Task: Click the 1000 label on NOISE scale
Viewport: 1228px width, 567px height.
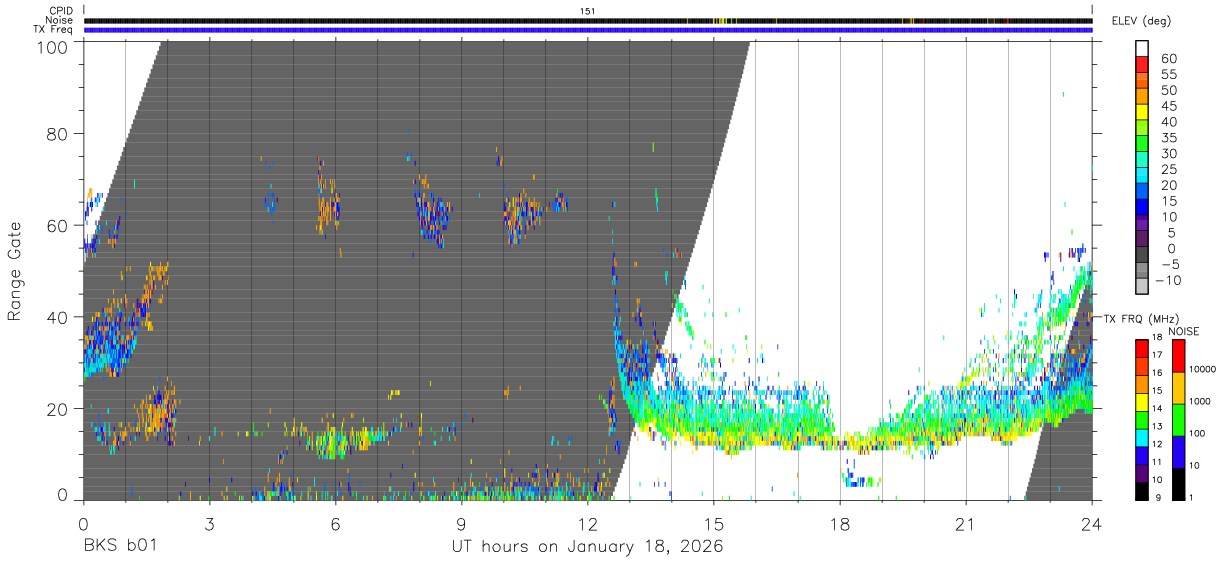Action: tap(1202, 401)
